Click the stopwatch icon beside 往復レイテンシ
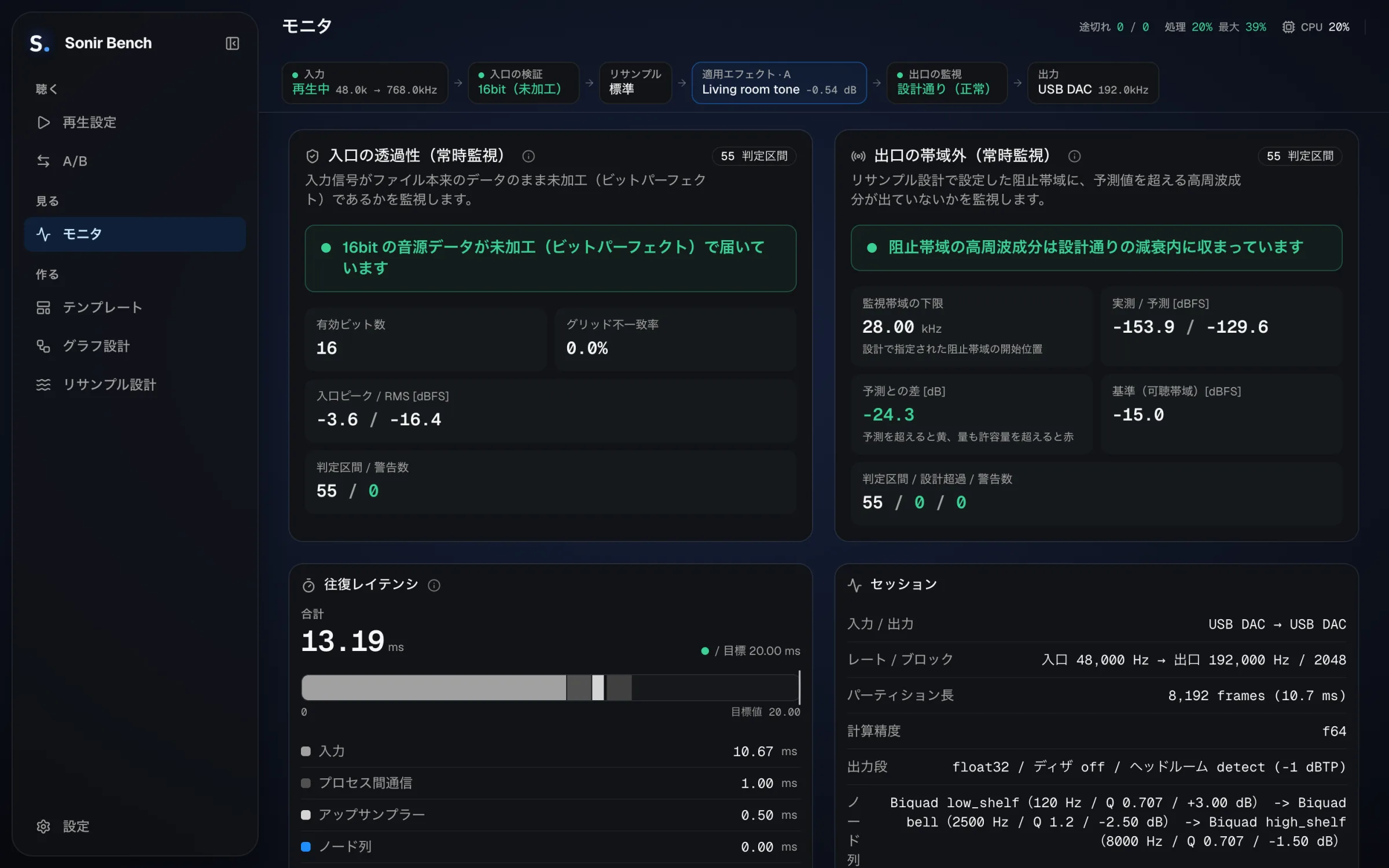 pos(308,586)
